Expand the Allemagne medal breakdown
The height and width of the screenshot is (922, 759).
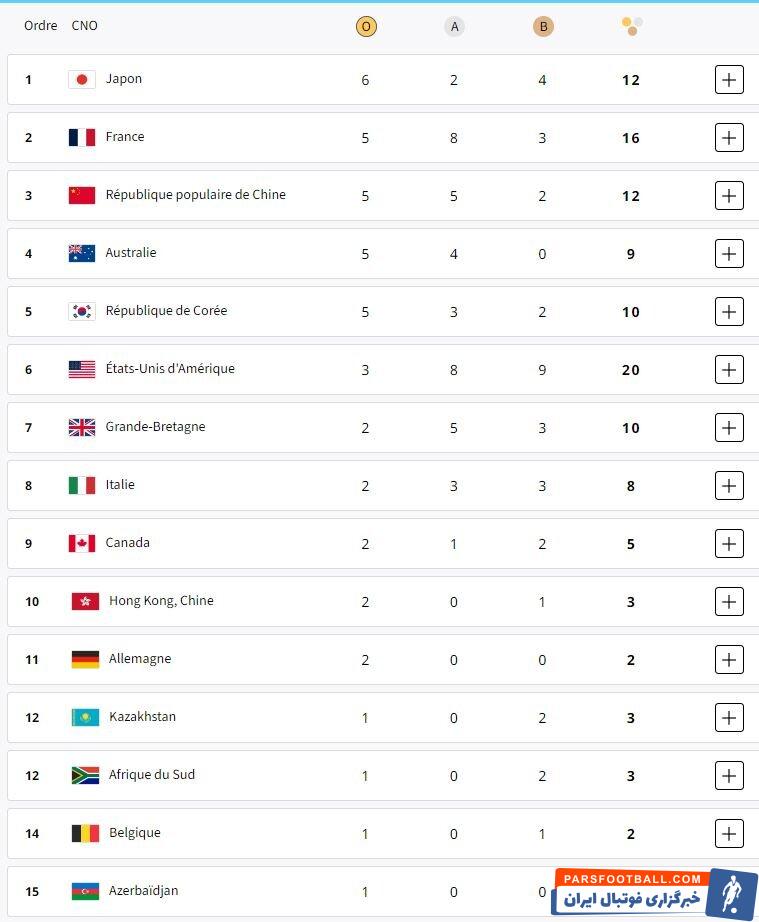point(729,660)
